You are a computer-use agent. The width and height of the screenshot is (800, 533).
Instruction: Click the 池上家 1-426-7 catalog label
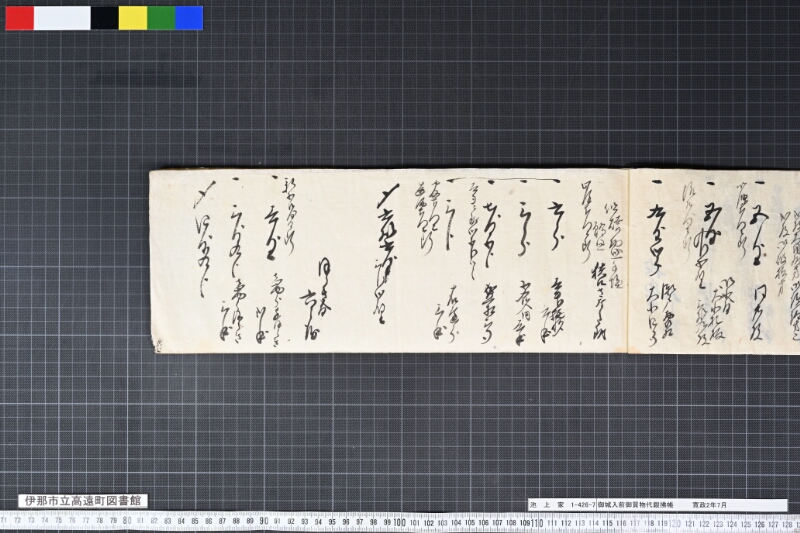point(562,504)
